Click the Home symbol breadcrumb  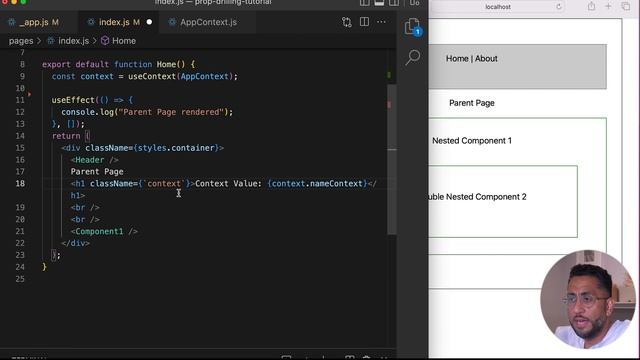pyautogui.click(x=124, y=41)
